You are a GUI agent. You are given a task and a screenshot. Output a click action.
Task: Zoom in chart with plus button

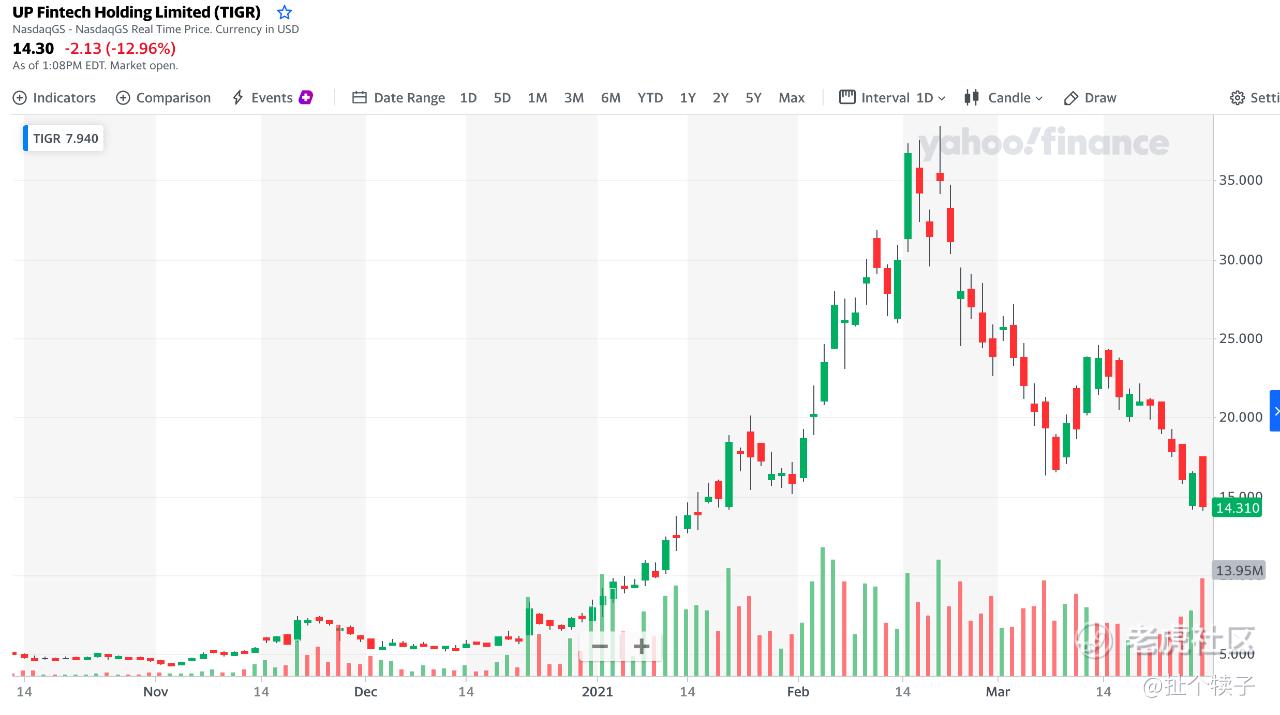pyautogui.click(x=641, y=646)
